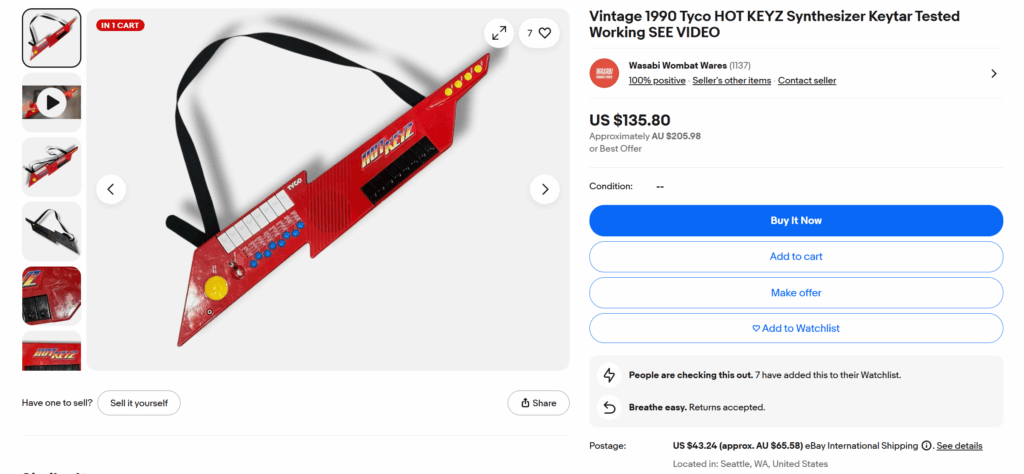Click the postage info icon

coord(926,446)
